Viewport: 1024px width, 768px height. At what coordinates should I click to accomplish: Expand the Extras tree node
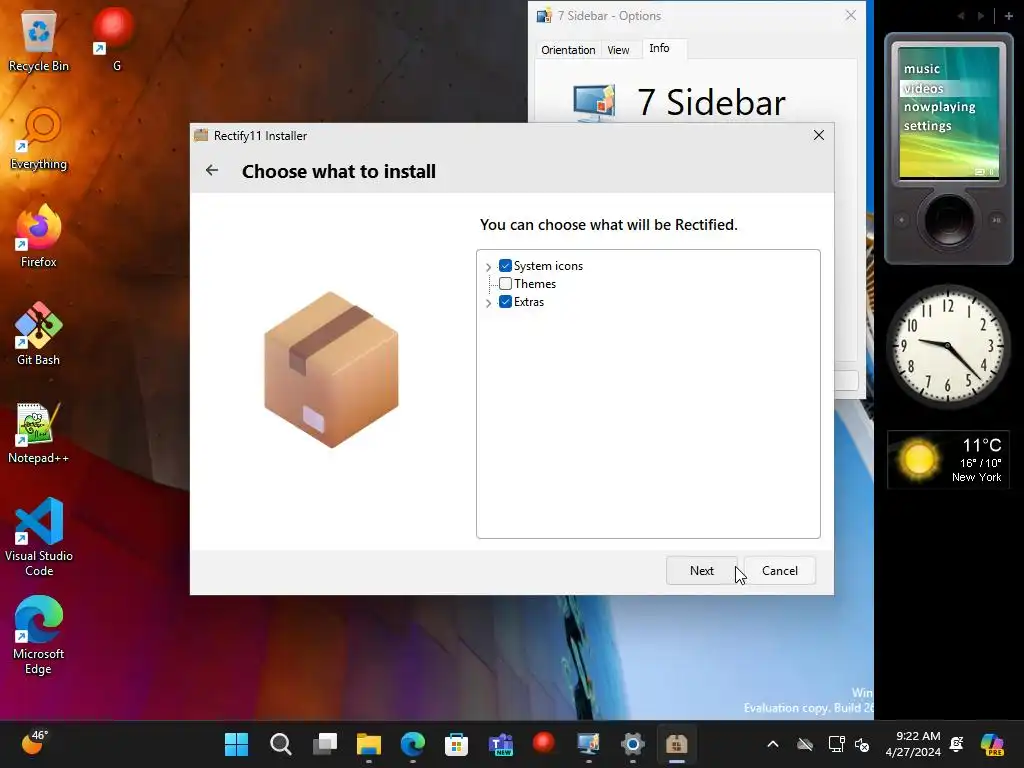tap(488, 302)
